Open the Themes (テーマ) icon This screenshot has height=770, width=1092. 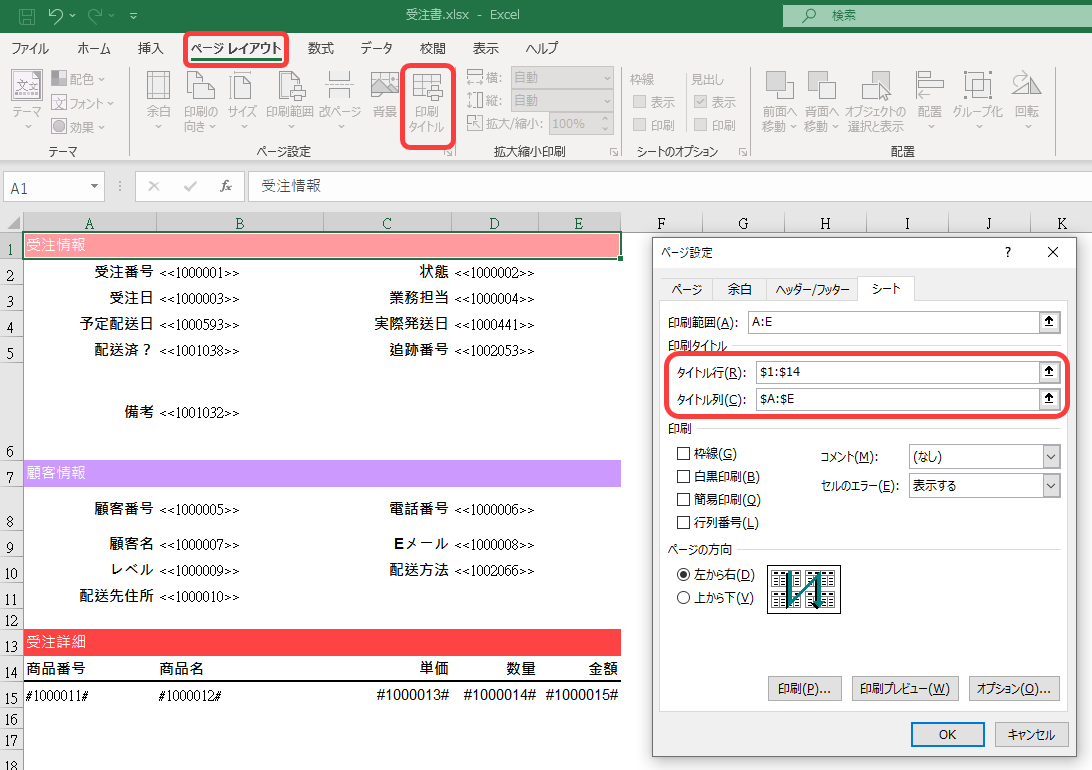pos(27,101)
